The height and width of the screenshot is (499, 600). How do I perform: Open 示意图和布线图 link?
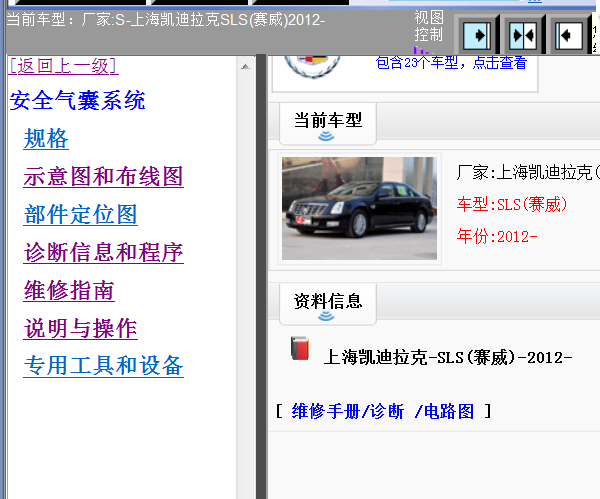point(103,176)
